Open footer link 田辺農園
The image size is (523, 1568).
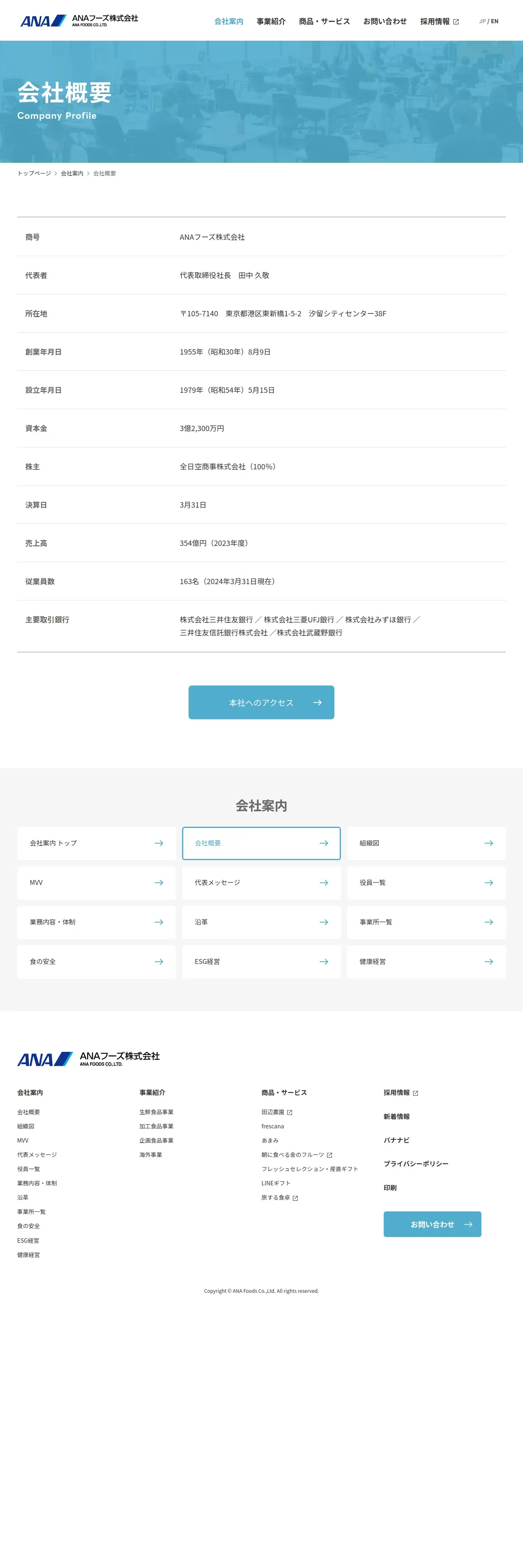(x=273, y=1112)
